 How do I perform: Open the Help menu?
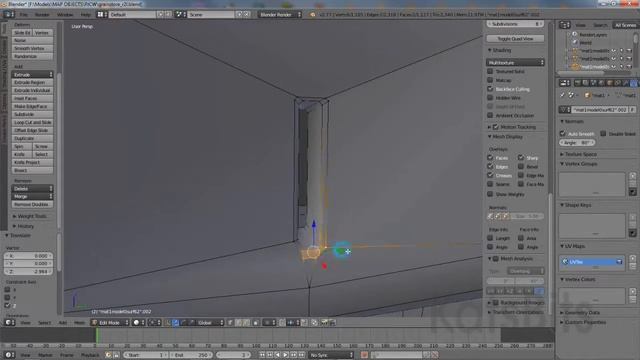pyautogui.click(x=85, y=14)
